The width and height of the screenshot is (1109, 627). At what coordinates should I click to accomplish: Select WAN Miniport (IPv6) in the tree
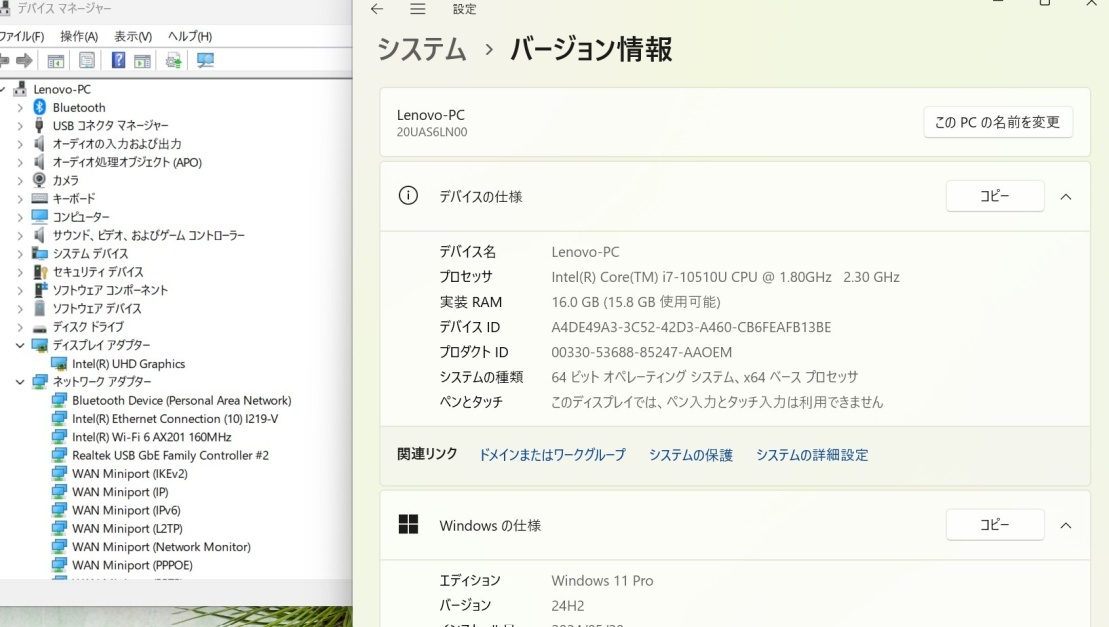point(127,510)
